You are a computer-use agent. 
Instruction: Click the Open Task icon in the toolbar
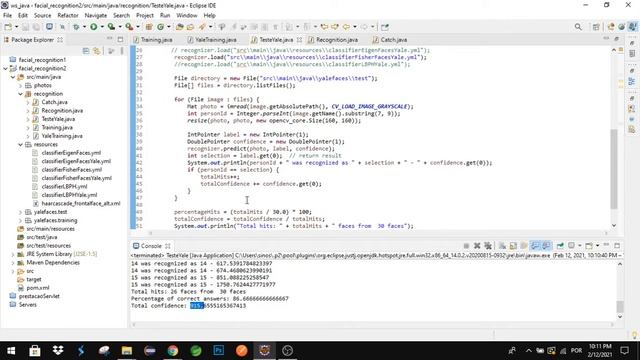[191, 27]
